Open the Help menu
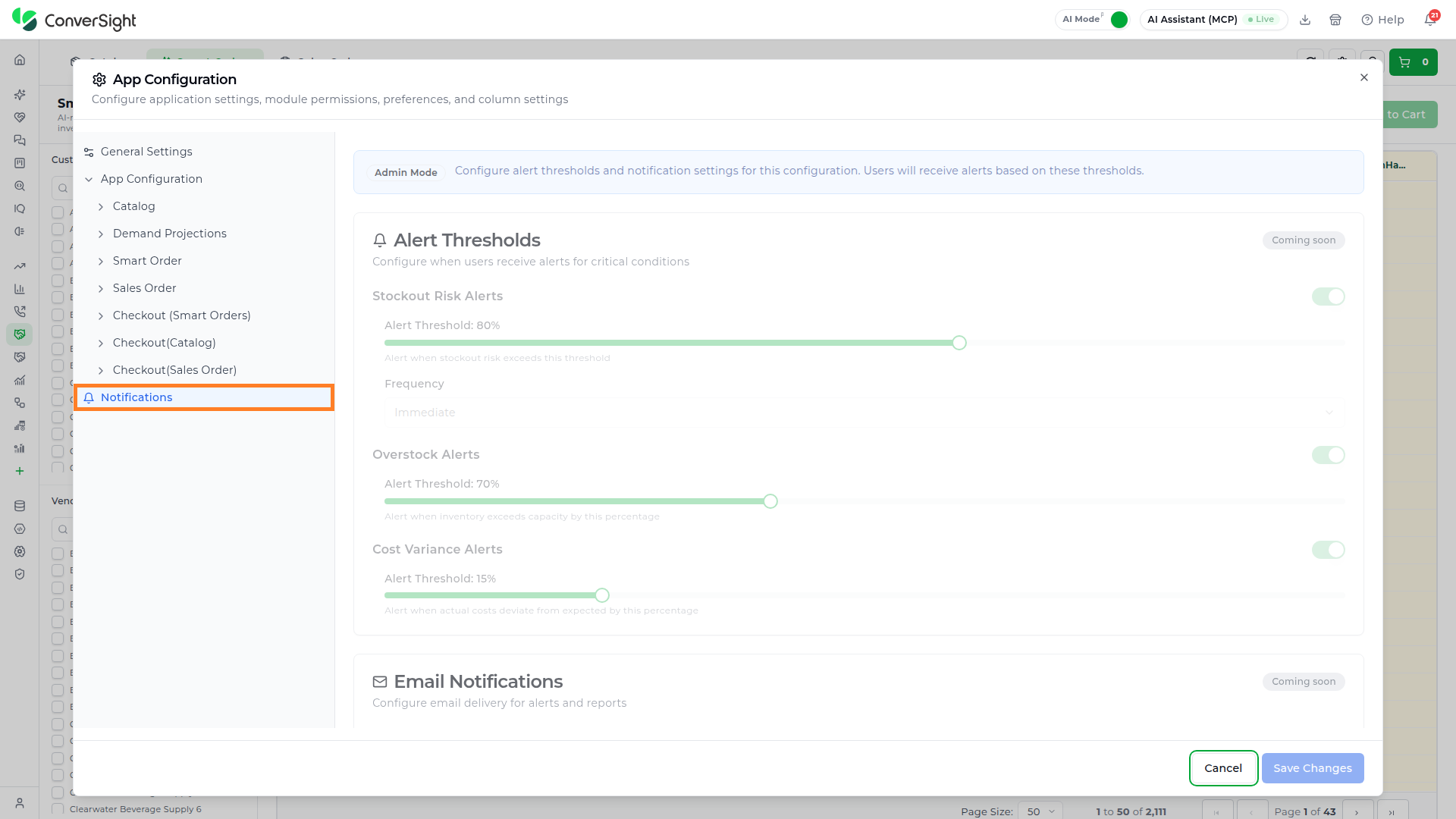 1382,20
